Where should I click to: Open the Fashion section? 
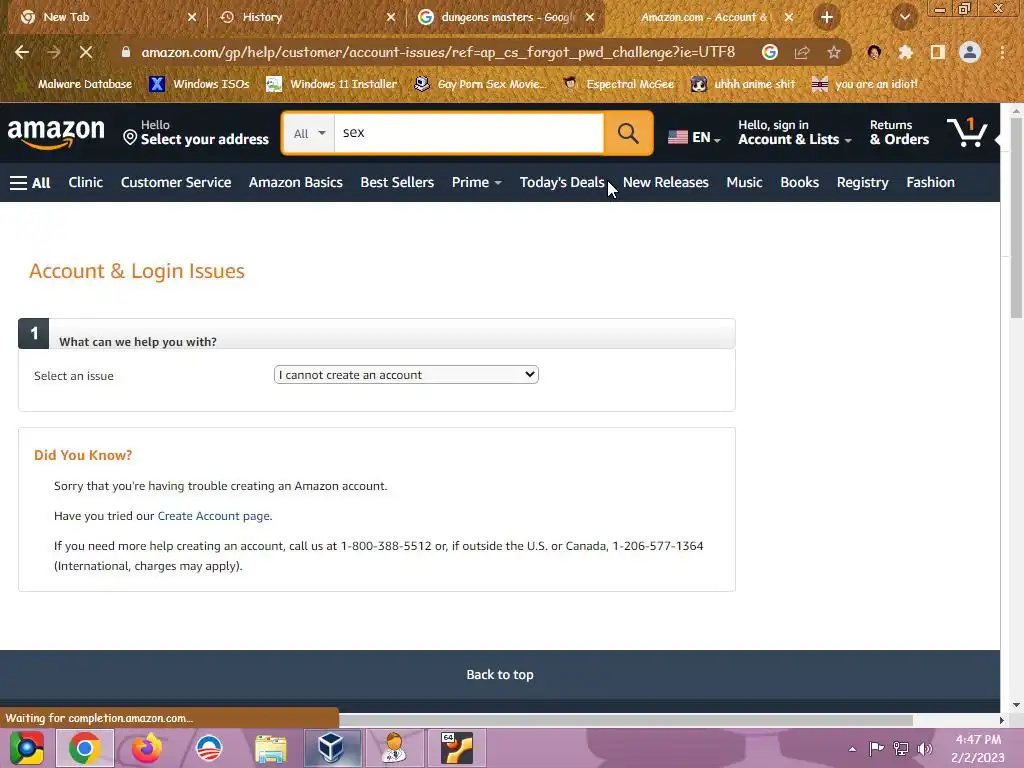pos(931,183)
